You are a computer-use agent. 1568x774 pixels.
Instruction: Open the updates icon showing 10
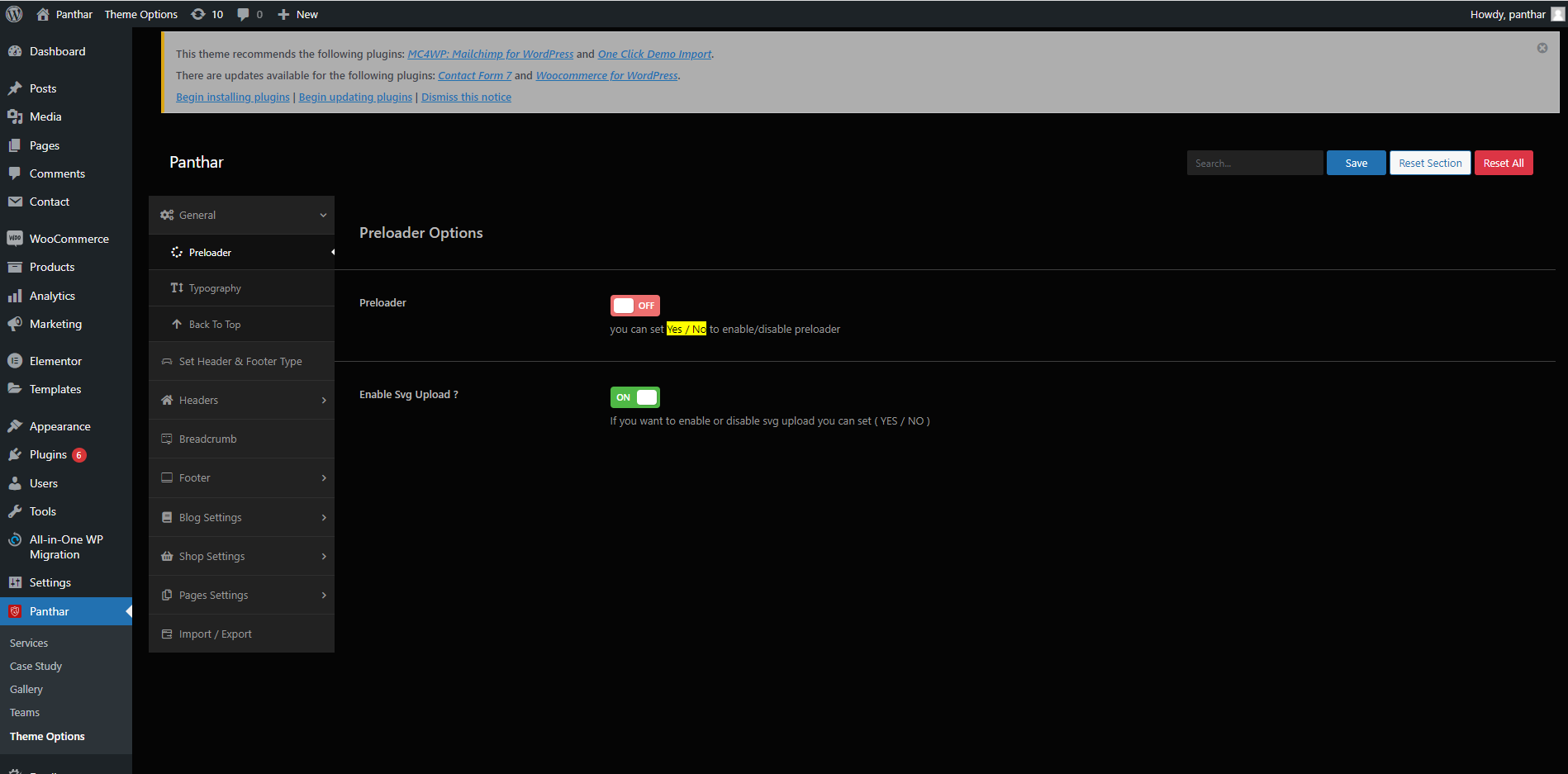pyautogui.click(x=198, y=14)
